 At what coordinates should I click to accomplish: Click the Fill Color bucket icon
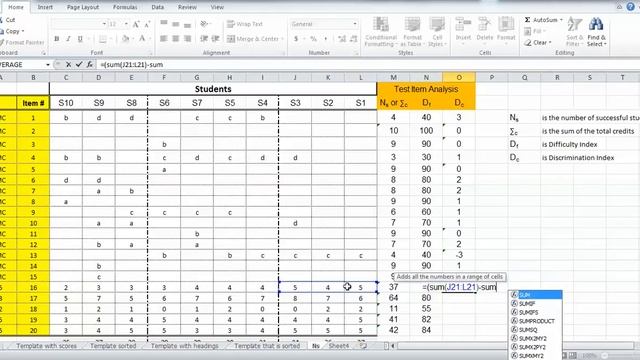tap(125, 39)
